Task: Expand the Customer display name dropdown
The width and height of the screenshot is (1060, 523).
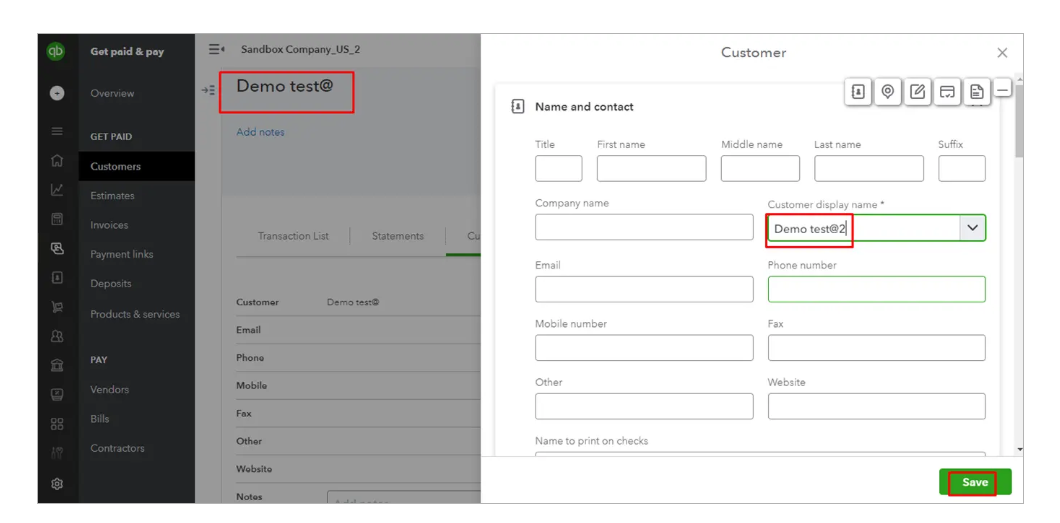Action: click(972, 228)
